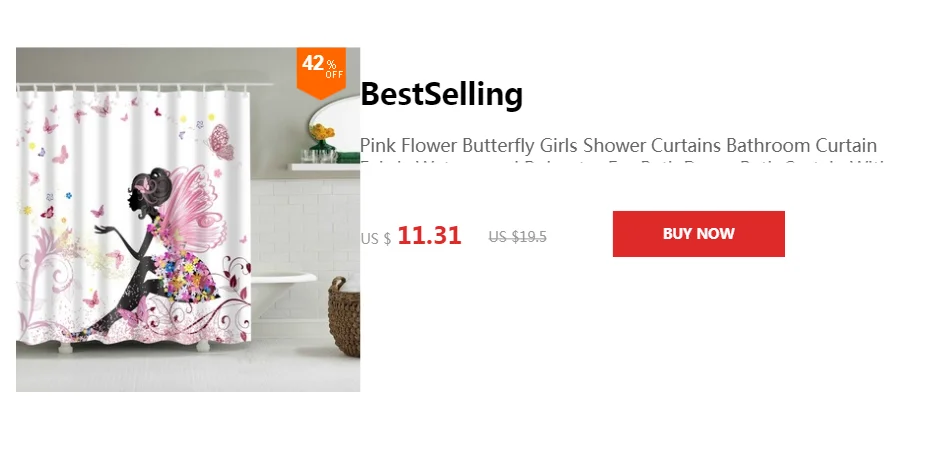The width and height of the screenshot is (943, 469).
Task: Click the glass cups on the shelf
Action: tap(320, 156)
